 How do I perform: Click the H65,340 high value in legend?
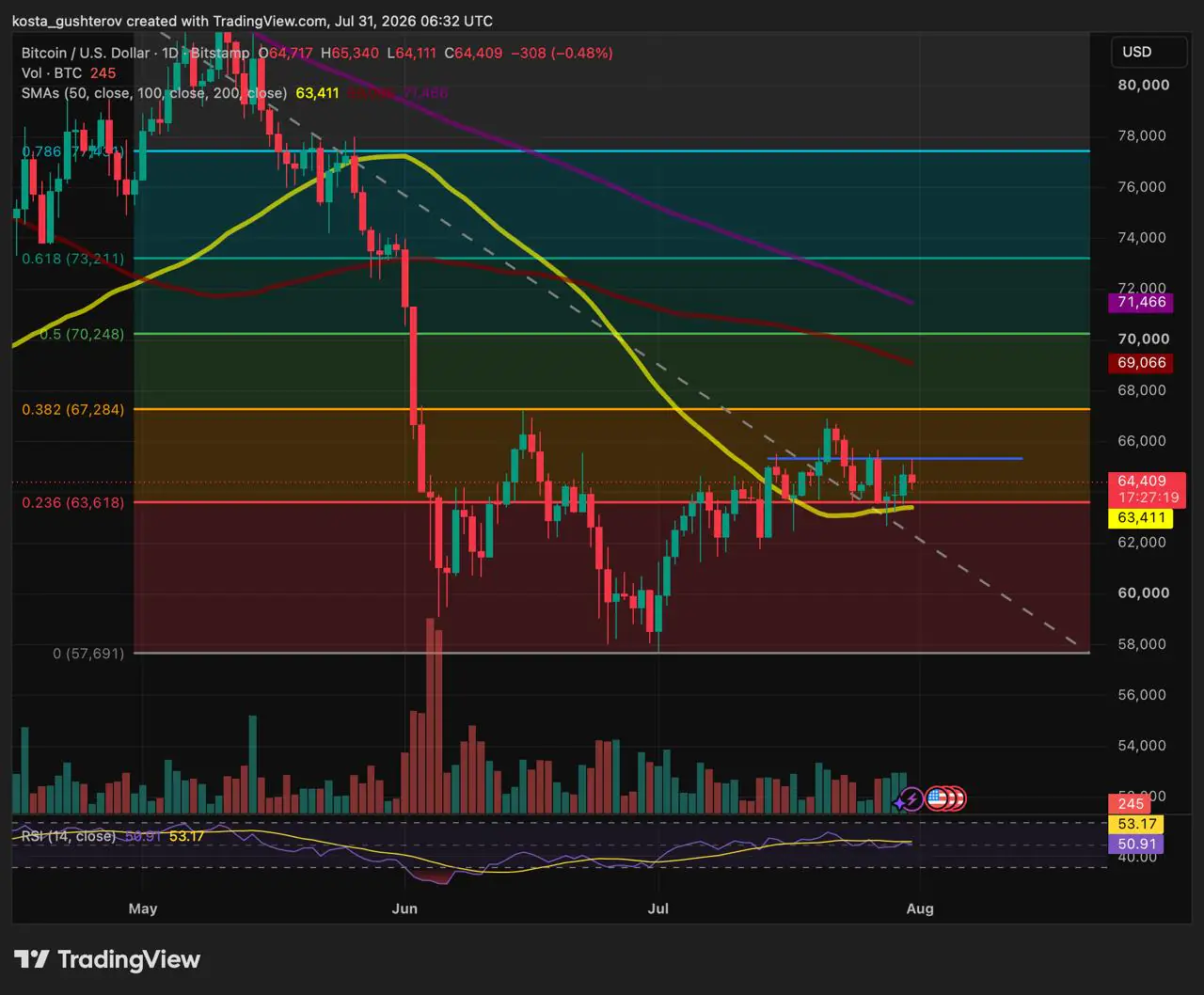tap(350, 53)
